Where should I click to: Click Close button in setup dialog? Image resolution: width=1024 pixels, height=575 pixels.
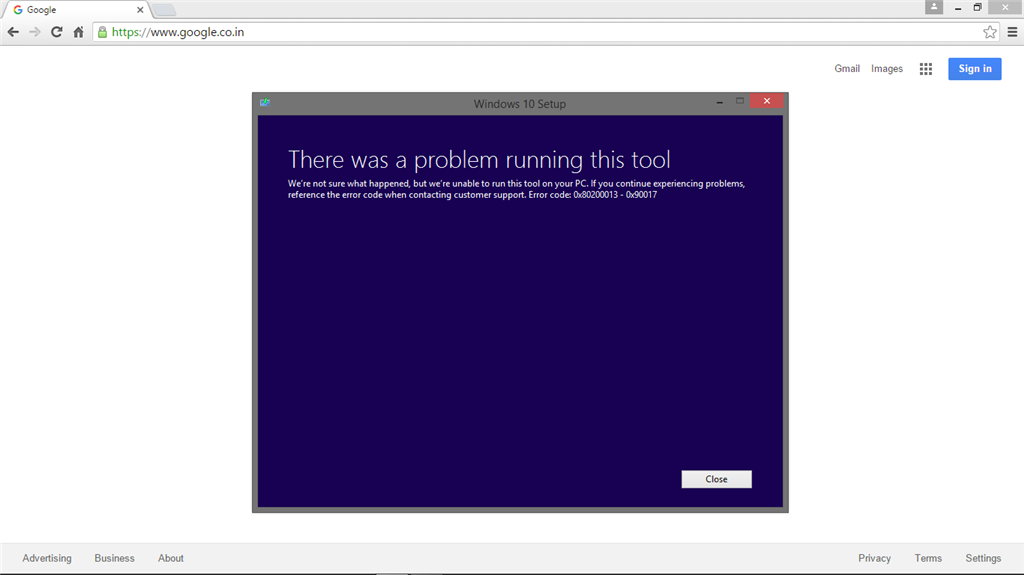click(716, 479)
